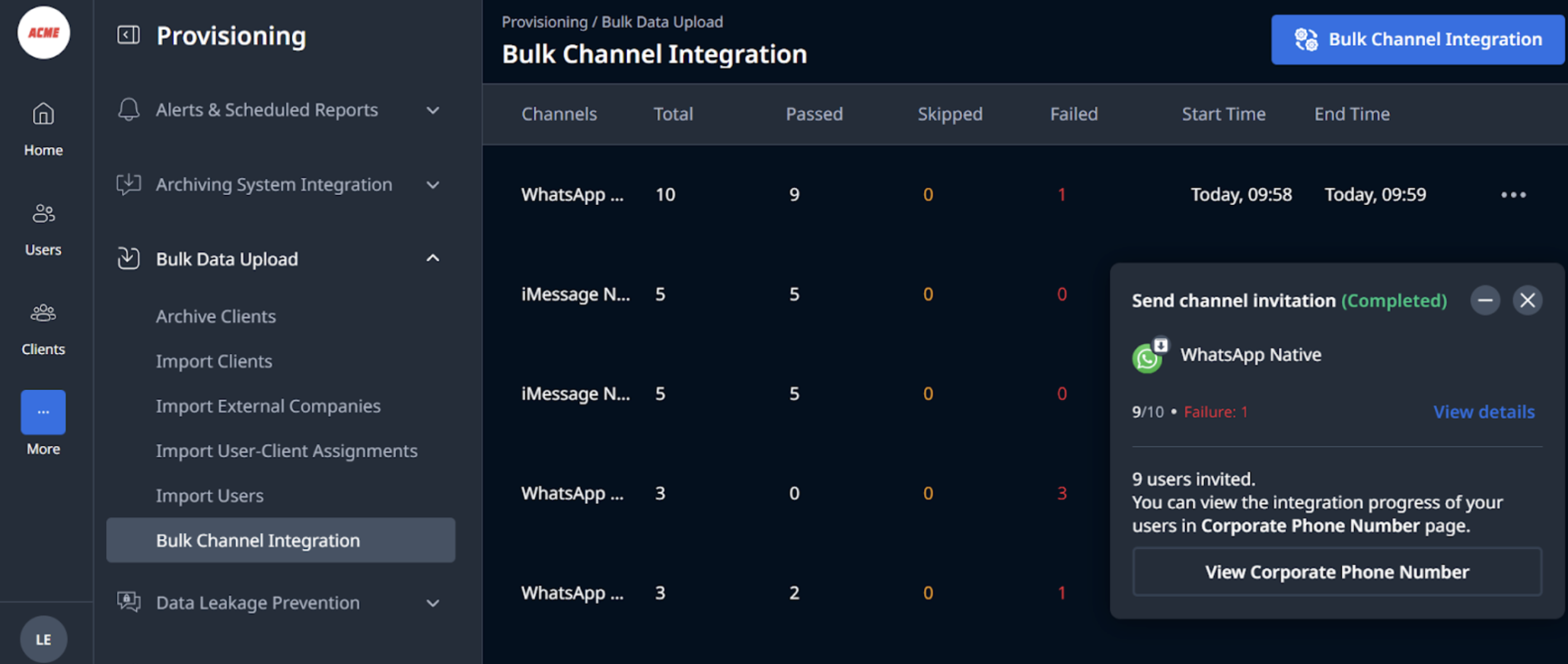Collapse the Provisioning side panel icon

[x=129, y=35]
